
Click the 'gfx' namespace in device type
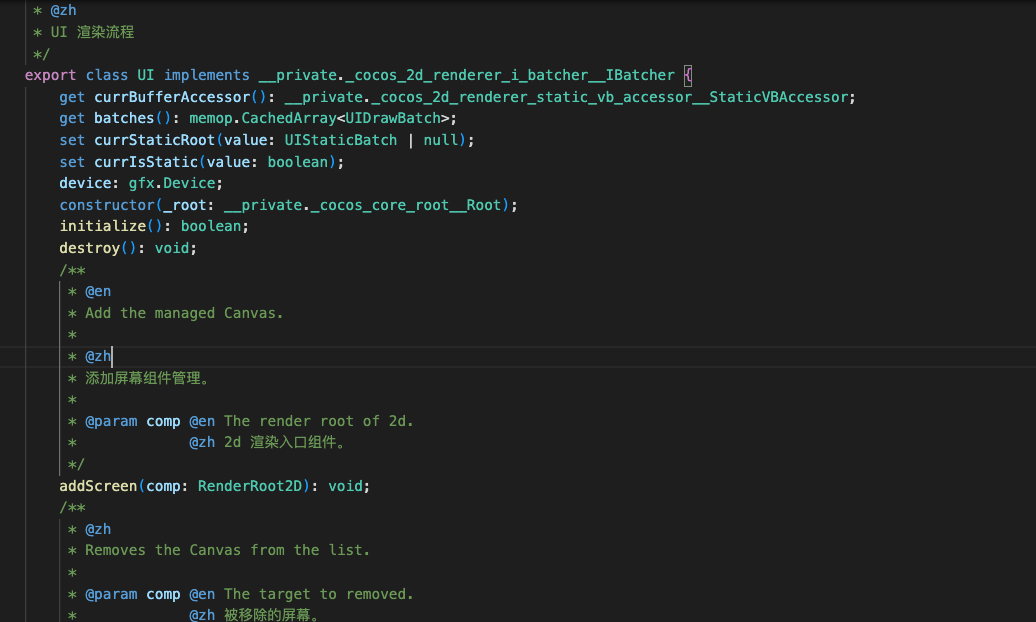141,183
